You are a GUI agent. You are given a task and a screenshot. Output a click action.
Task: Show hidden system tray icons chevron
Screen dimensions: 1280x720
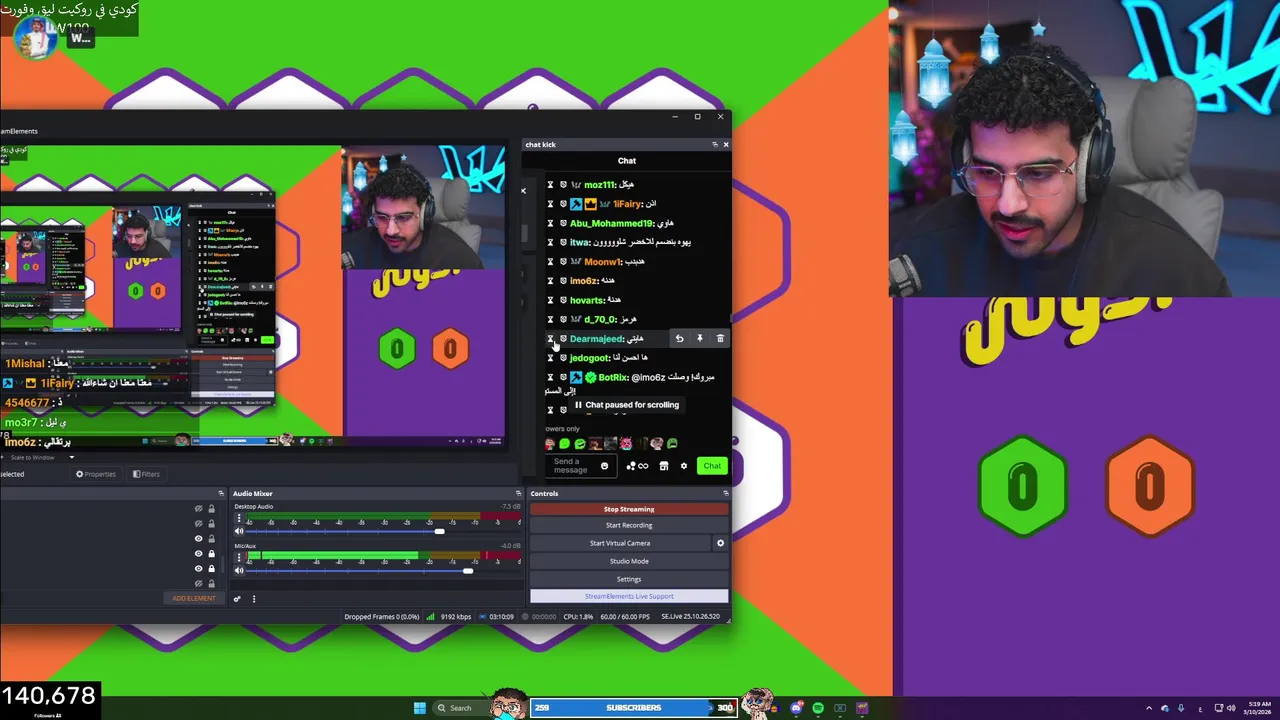[1148, 708]
